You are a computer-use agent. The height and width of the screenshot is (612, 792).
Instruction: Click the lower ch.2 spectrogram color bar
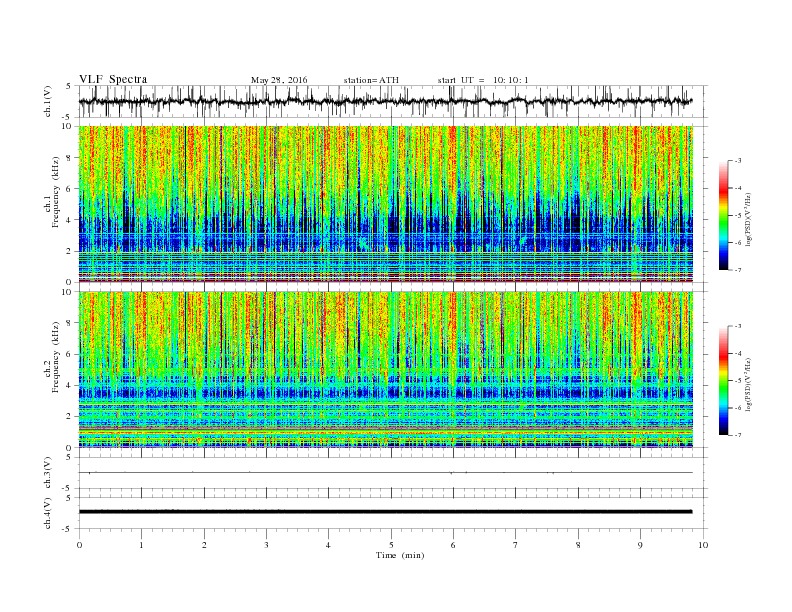coord(724,381)
